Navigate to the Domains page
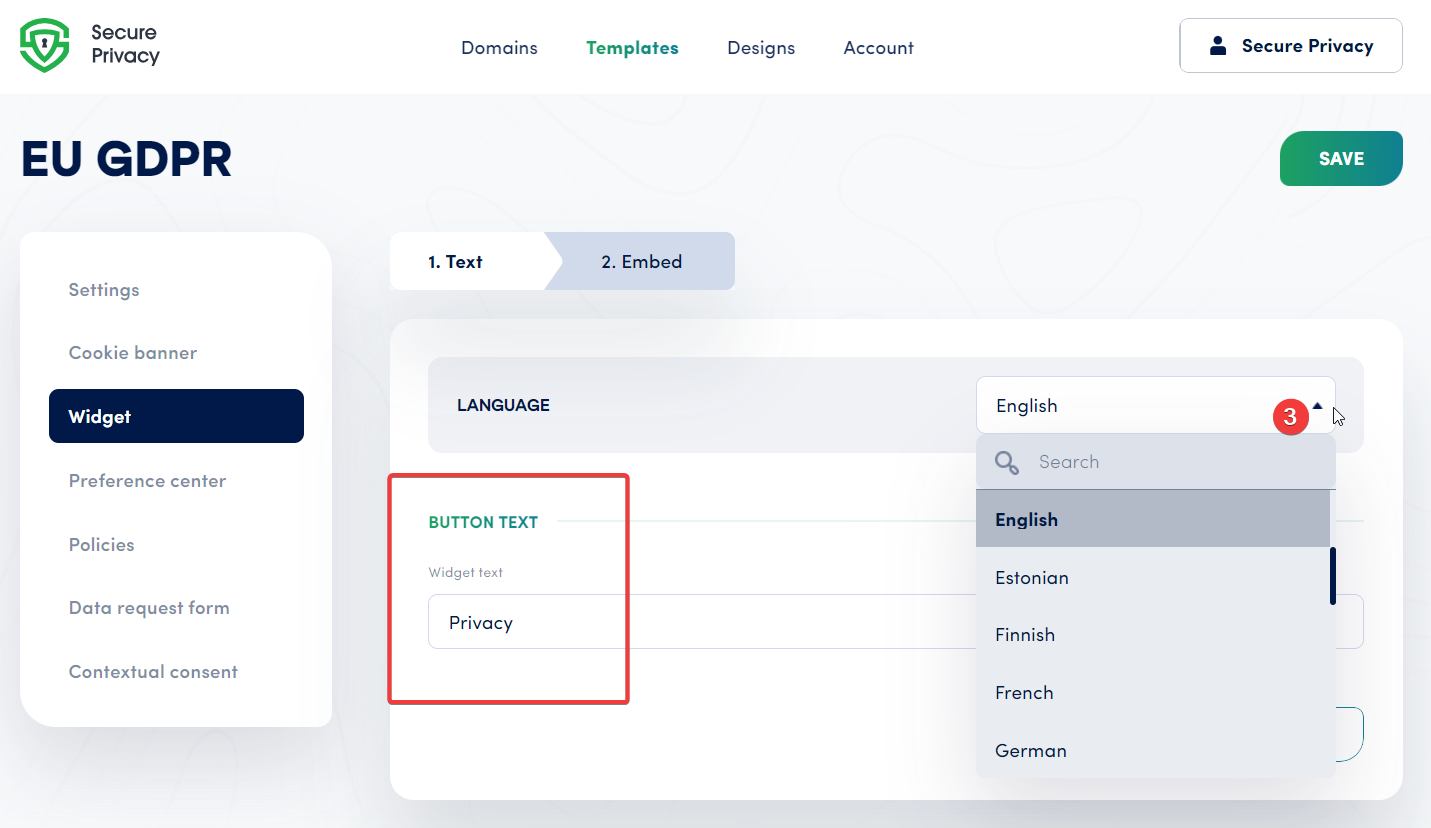Image resolution: width=1431 pixels, height=828 pixels. pyautogui.click(x=499, y=47)
